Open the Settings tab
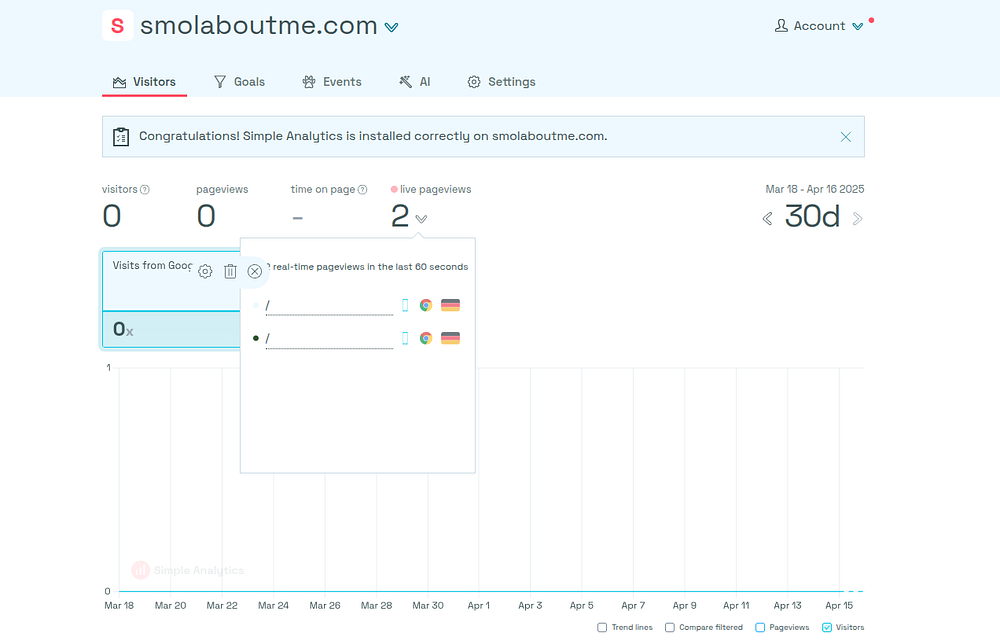Screen dimensions: 1000x641 501,82
